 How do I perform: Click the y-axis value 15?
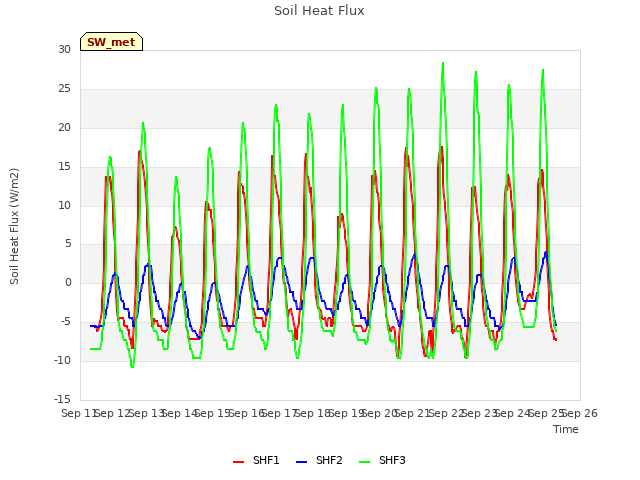tap(64, 167)
